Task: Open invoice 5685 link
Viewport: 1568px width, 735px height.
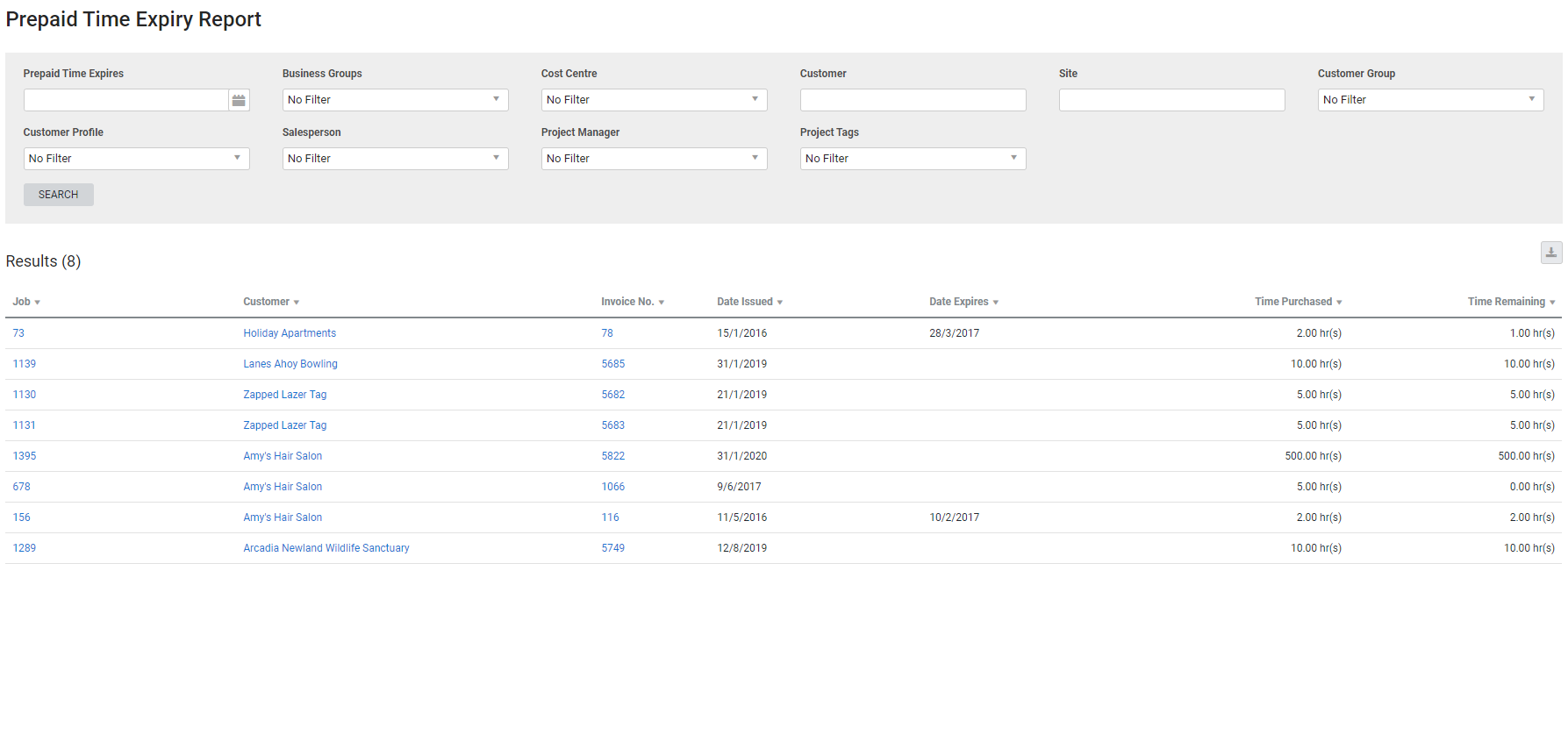Action: tap(613, 364)
